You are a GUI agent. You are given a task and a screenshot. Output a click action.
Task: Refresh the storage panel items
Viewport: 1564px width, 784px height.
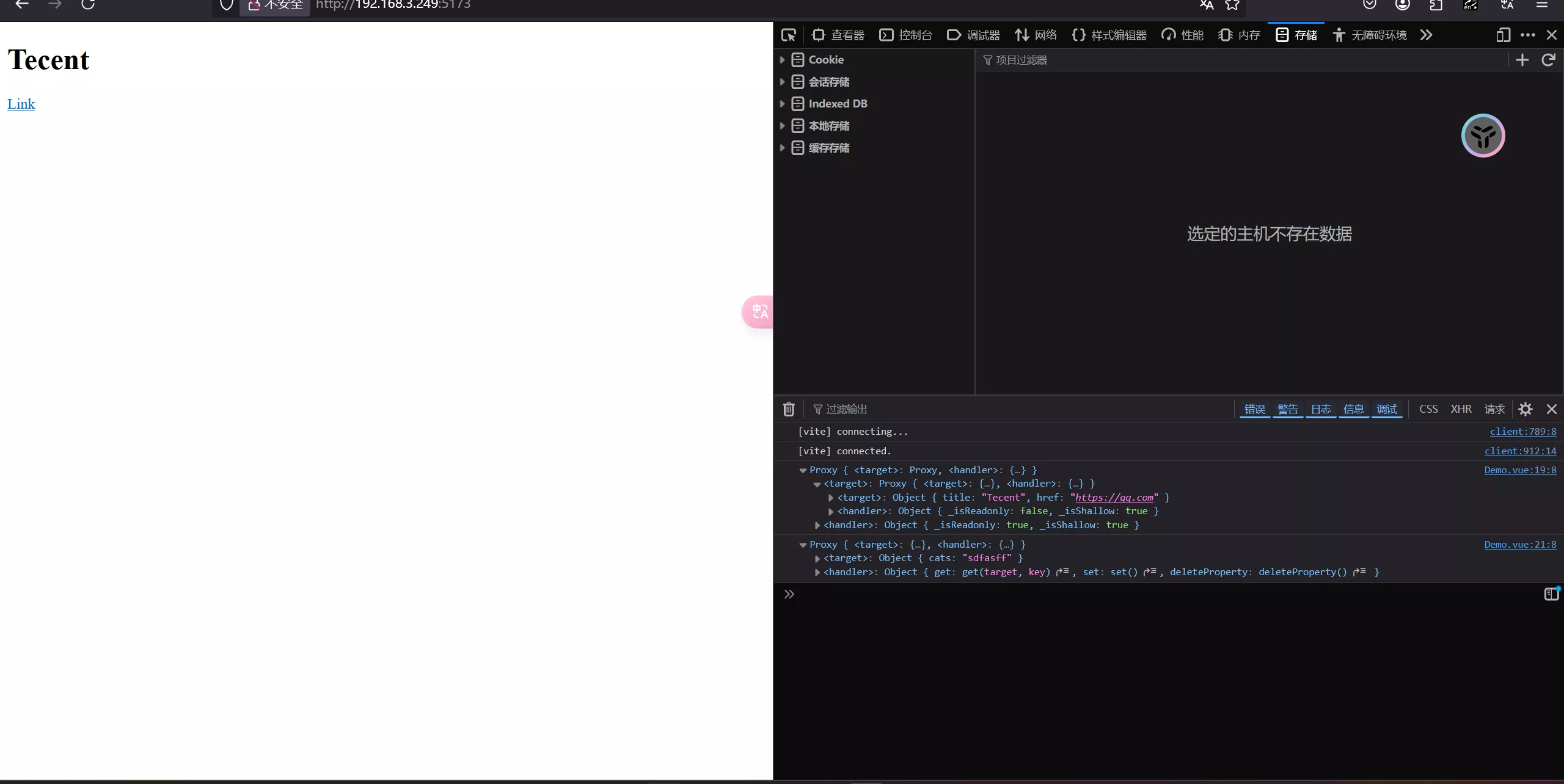[x=1548, y=60]
